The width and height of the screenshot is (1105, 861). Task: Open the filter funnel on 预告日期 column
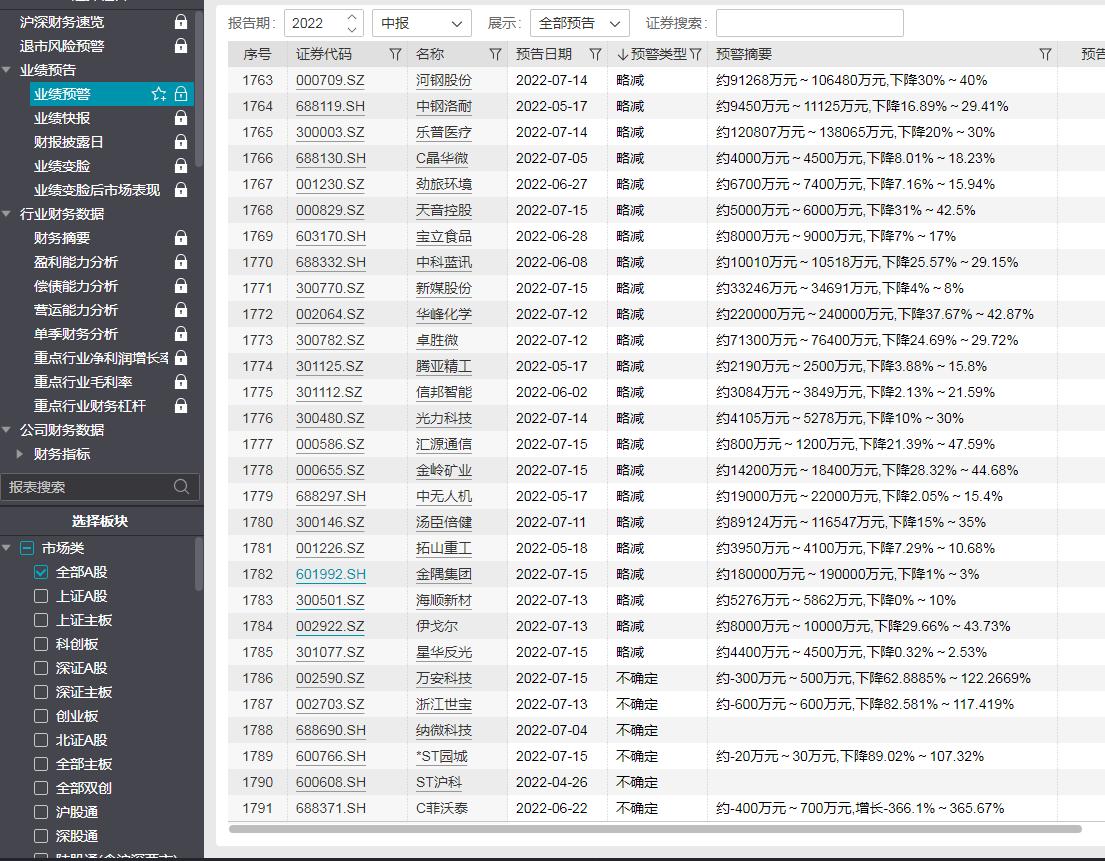(595, 54)
